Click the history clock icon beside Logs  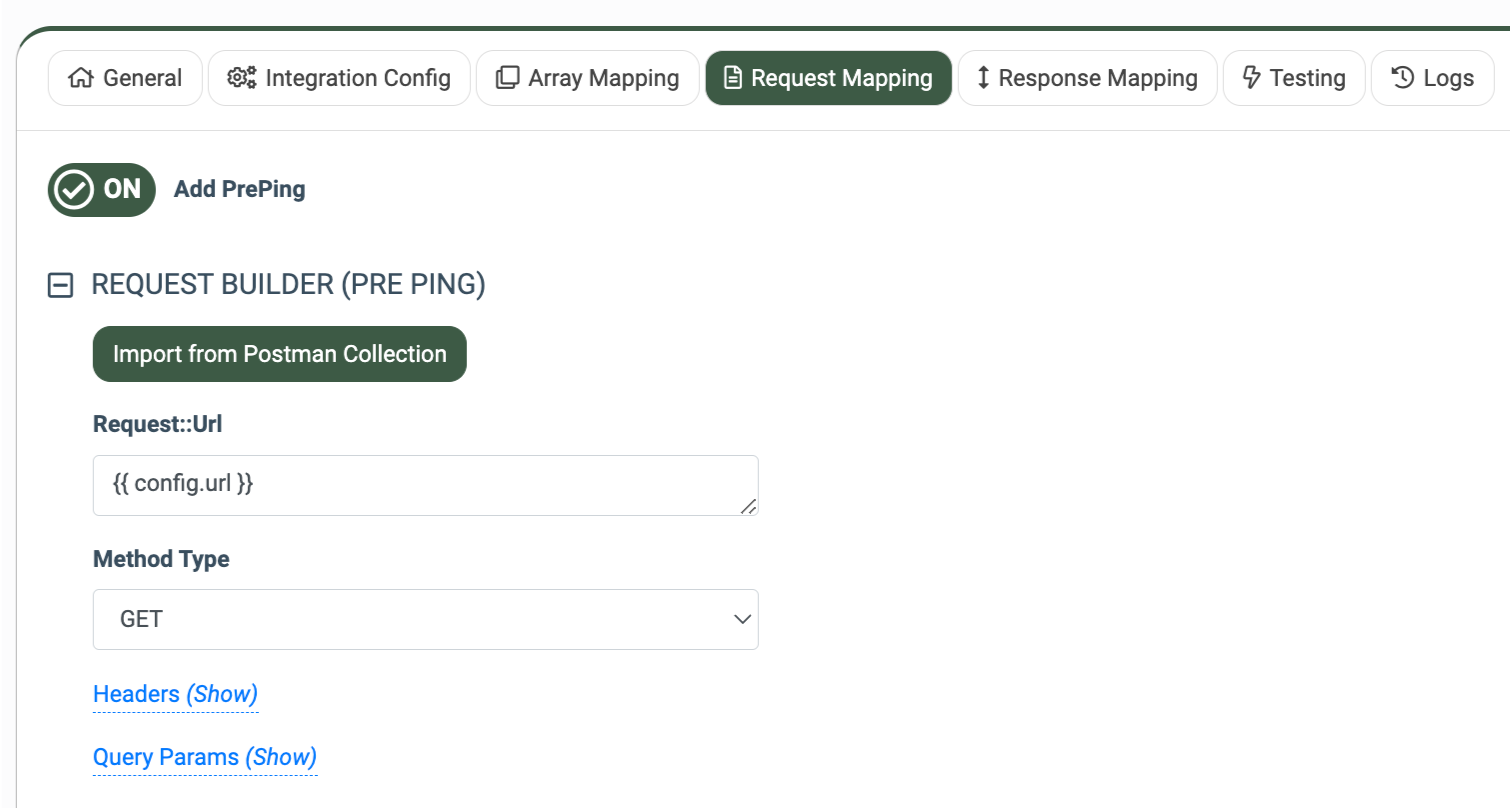(x=1402, y=77)
